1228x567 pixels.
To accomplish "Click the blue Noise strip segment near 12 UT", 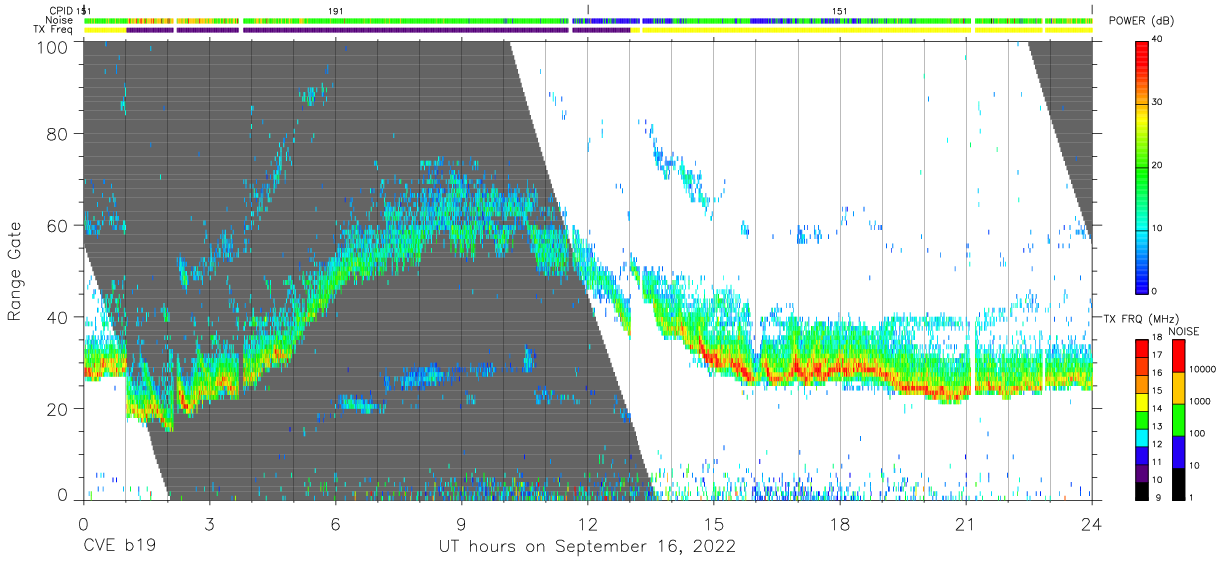I will [606, 21].
